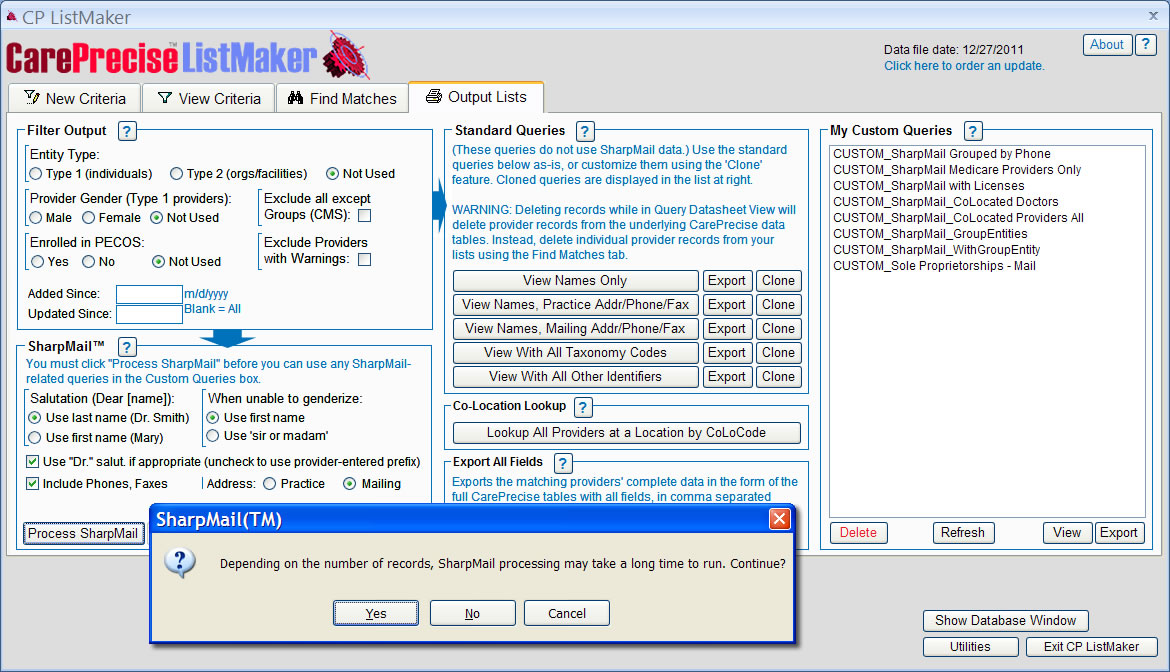Confirm SharpMail processing with Yes

coord(376,614)
